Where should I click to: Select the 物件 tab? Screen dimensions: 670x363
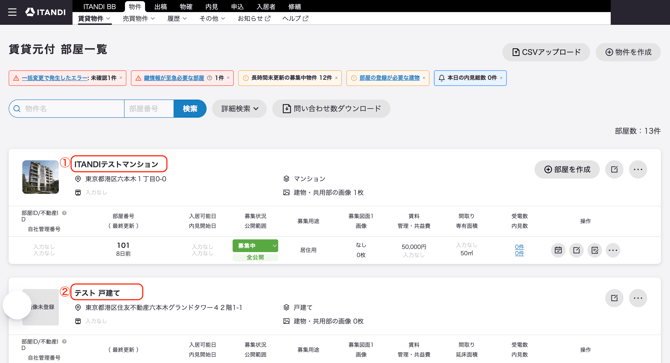point(135,6)
